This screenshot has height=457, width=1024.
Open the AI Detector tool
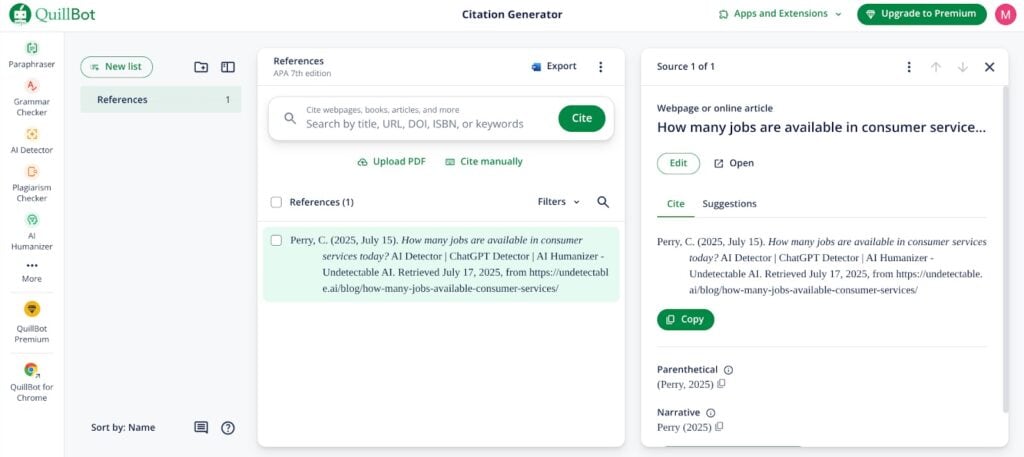click(x=31, y=141)
